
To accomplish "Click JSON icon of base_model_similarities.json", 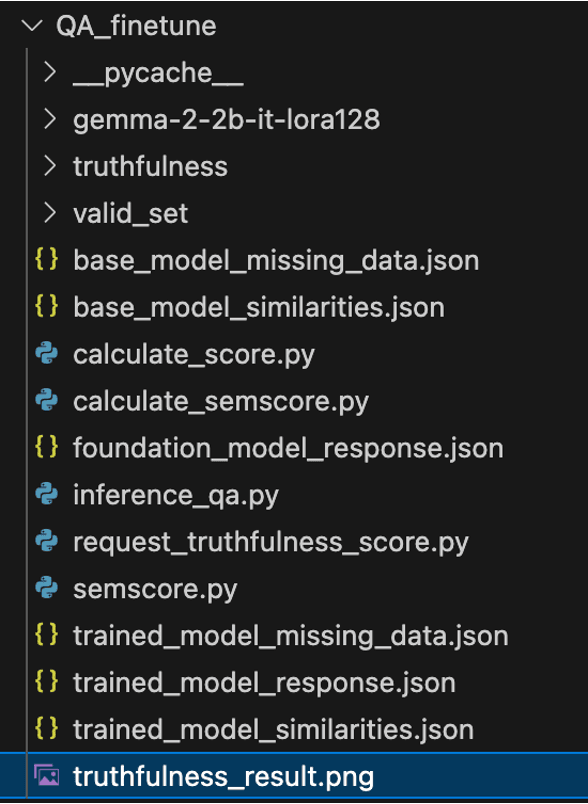I will tap(46, 307).
